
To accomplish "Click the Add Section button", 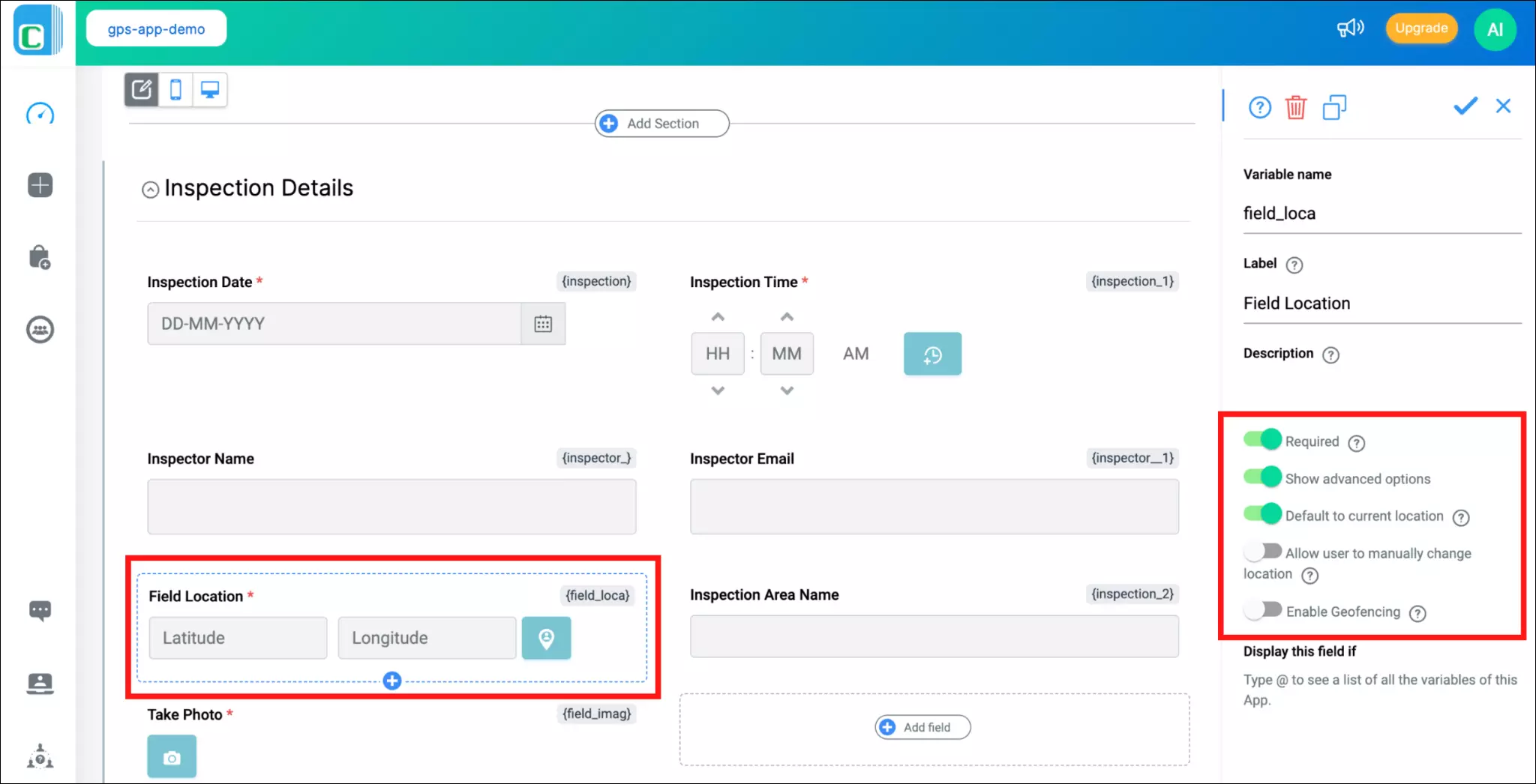I will [661, 123].
